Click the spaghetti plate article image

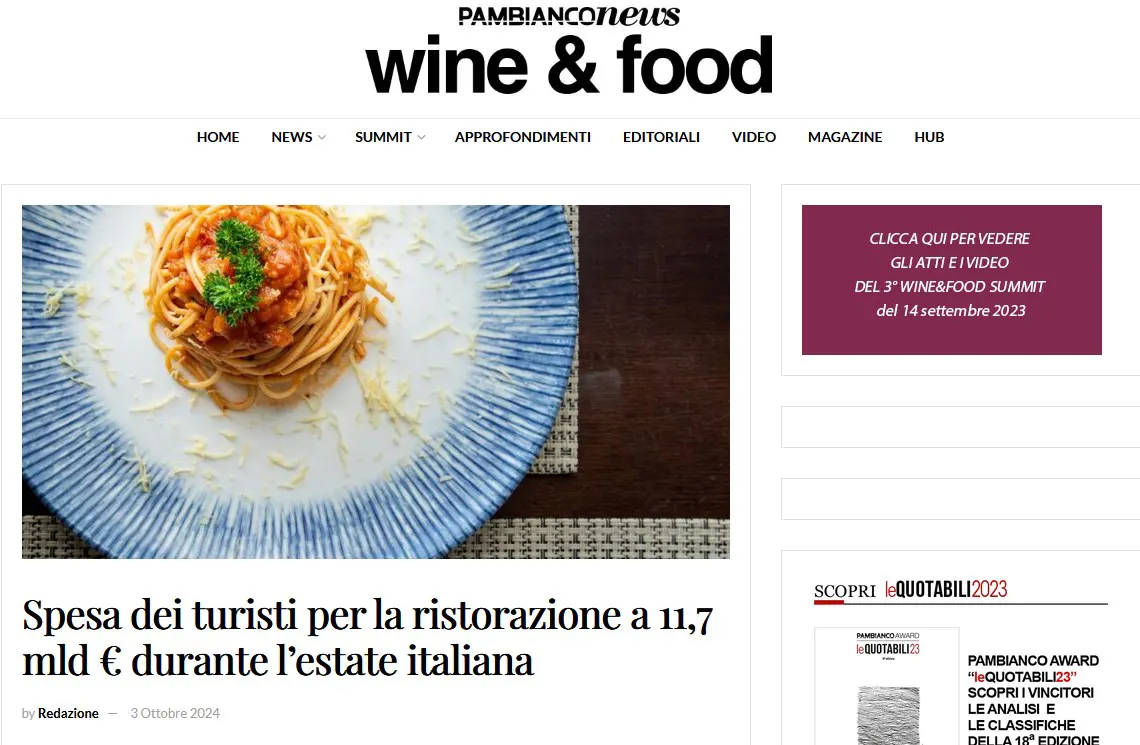click(376, 382)
